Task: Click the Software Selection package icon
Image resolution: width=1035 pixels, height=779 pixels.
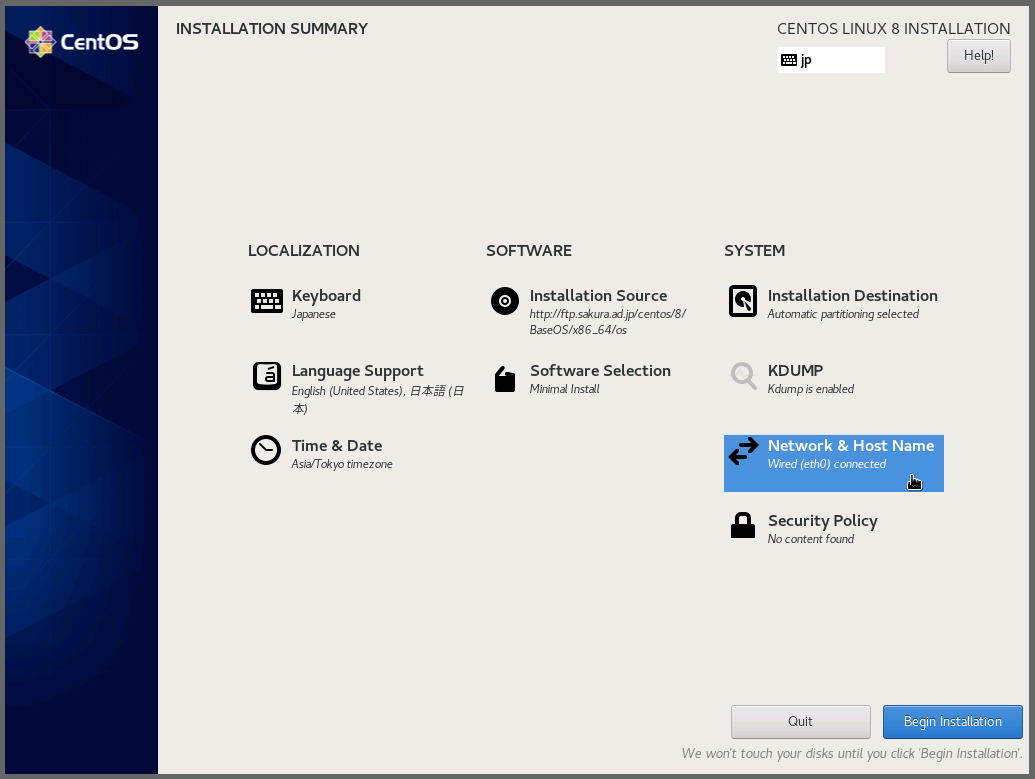Action: pyautogui.click(x=505, y=379)
